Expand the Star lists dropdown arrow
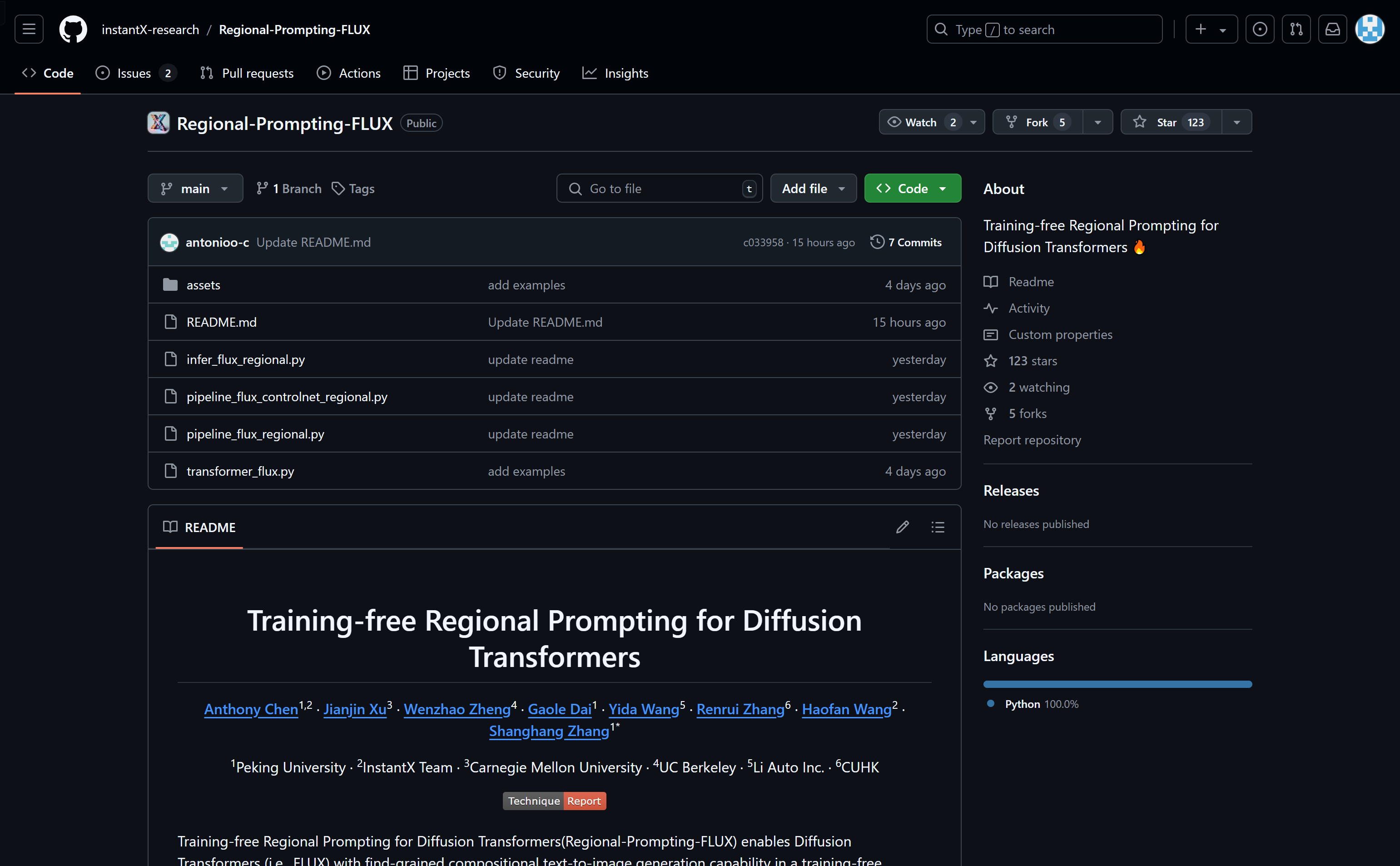 click(x=1237, y=122)
